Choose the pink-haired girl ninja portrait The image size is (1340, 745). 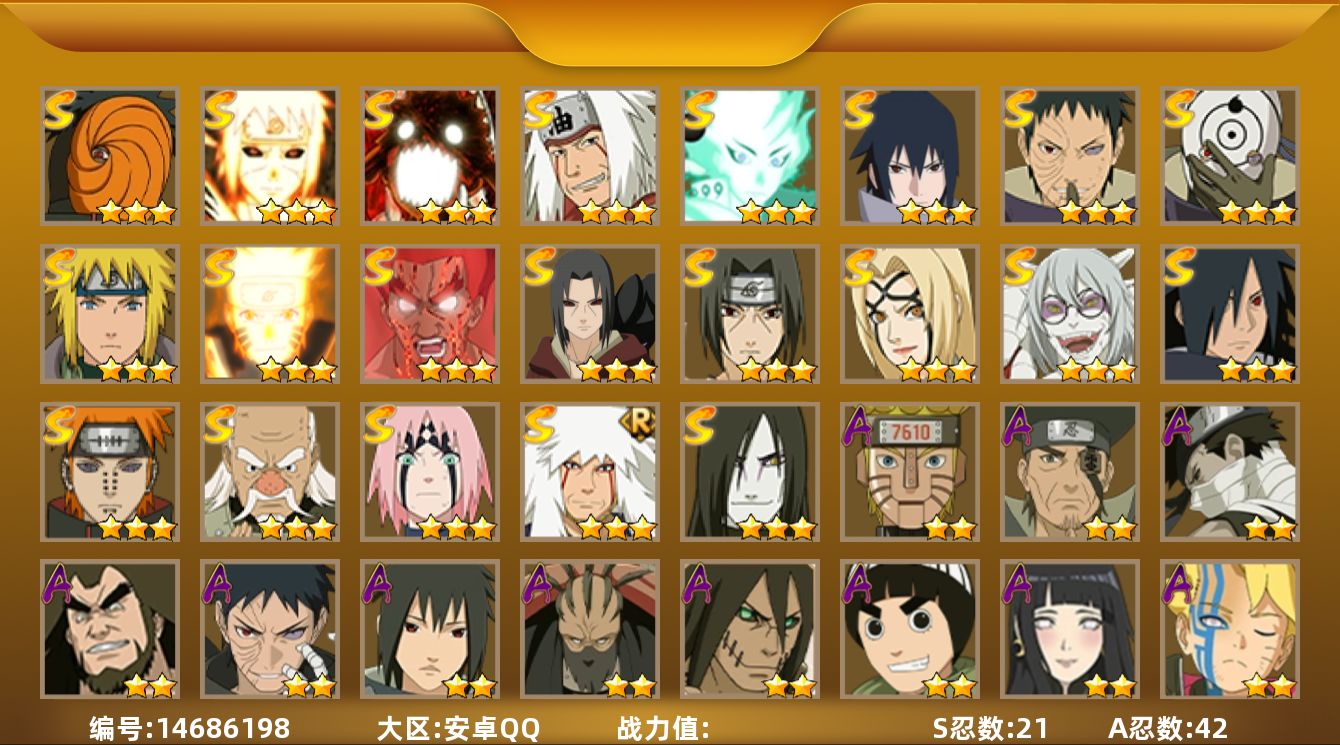(430, 472)
